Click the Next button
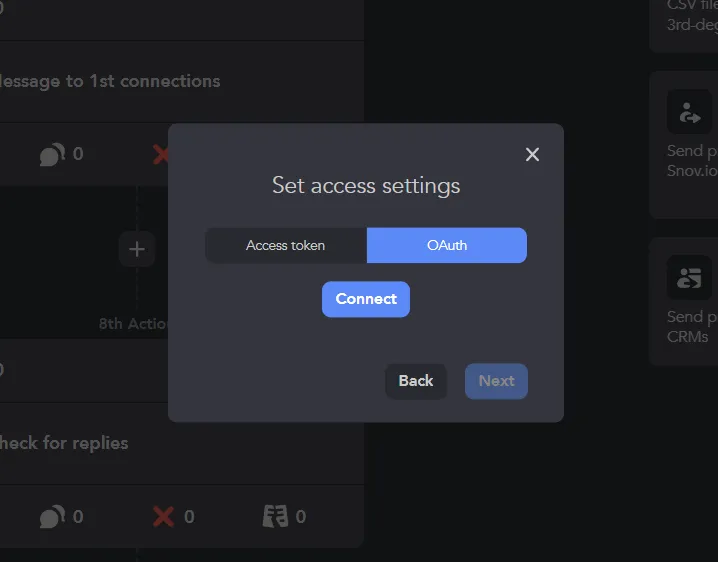 coord(496,381)
